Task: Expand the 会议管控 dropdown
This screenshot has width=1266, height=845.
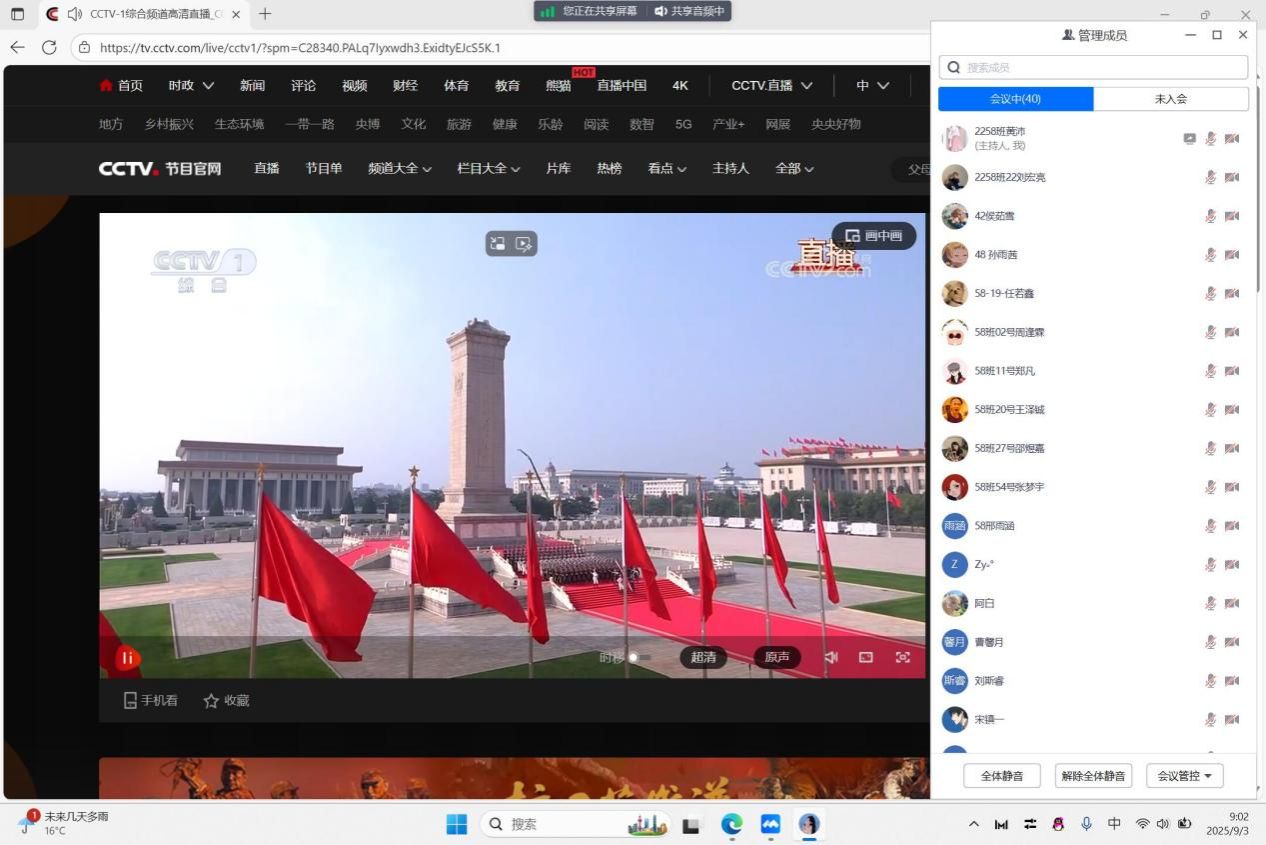Action: click(x=1184, y=776)
